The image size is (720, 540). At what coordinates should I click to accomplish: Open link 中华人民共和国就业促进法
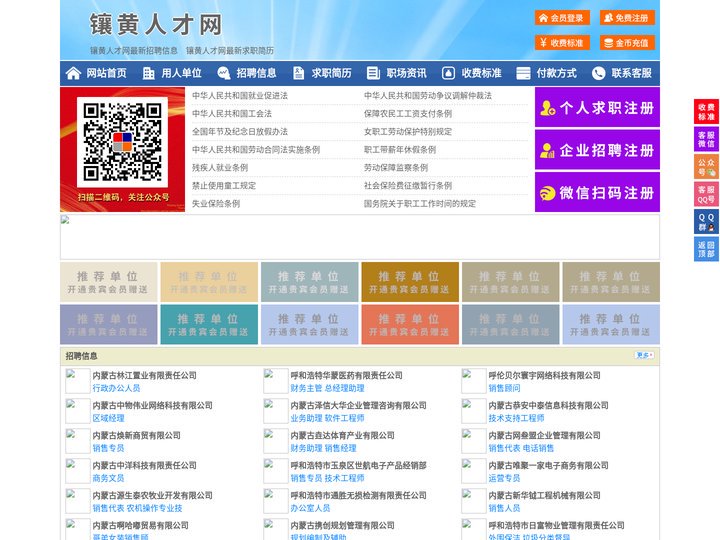tap(240, 96)
